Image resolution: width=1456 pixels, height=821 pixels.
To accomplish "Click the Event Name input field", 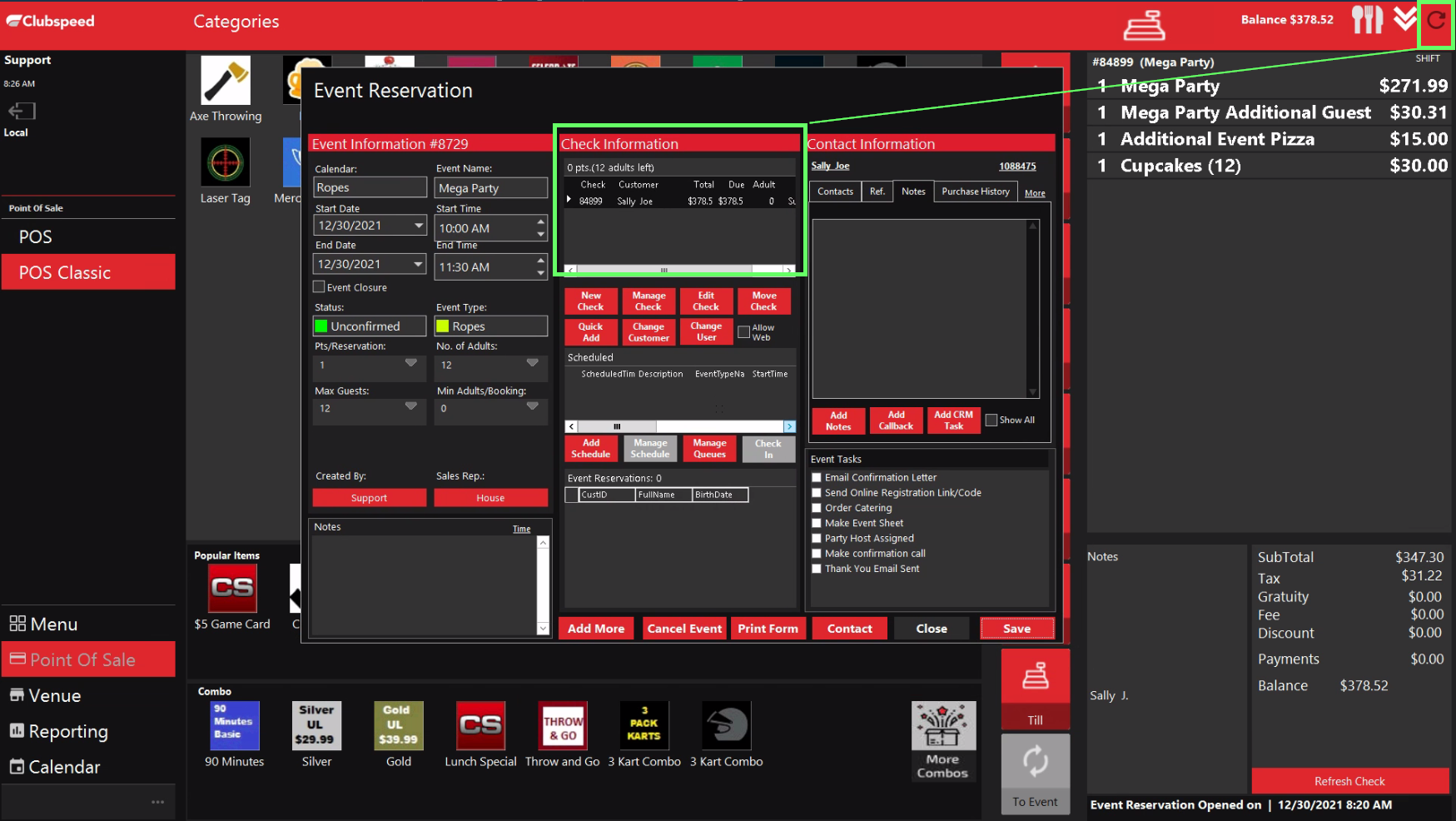I will [491, 187].
